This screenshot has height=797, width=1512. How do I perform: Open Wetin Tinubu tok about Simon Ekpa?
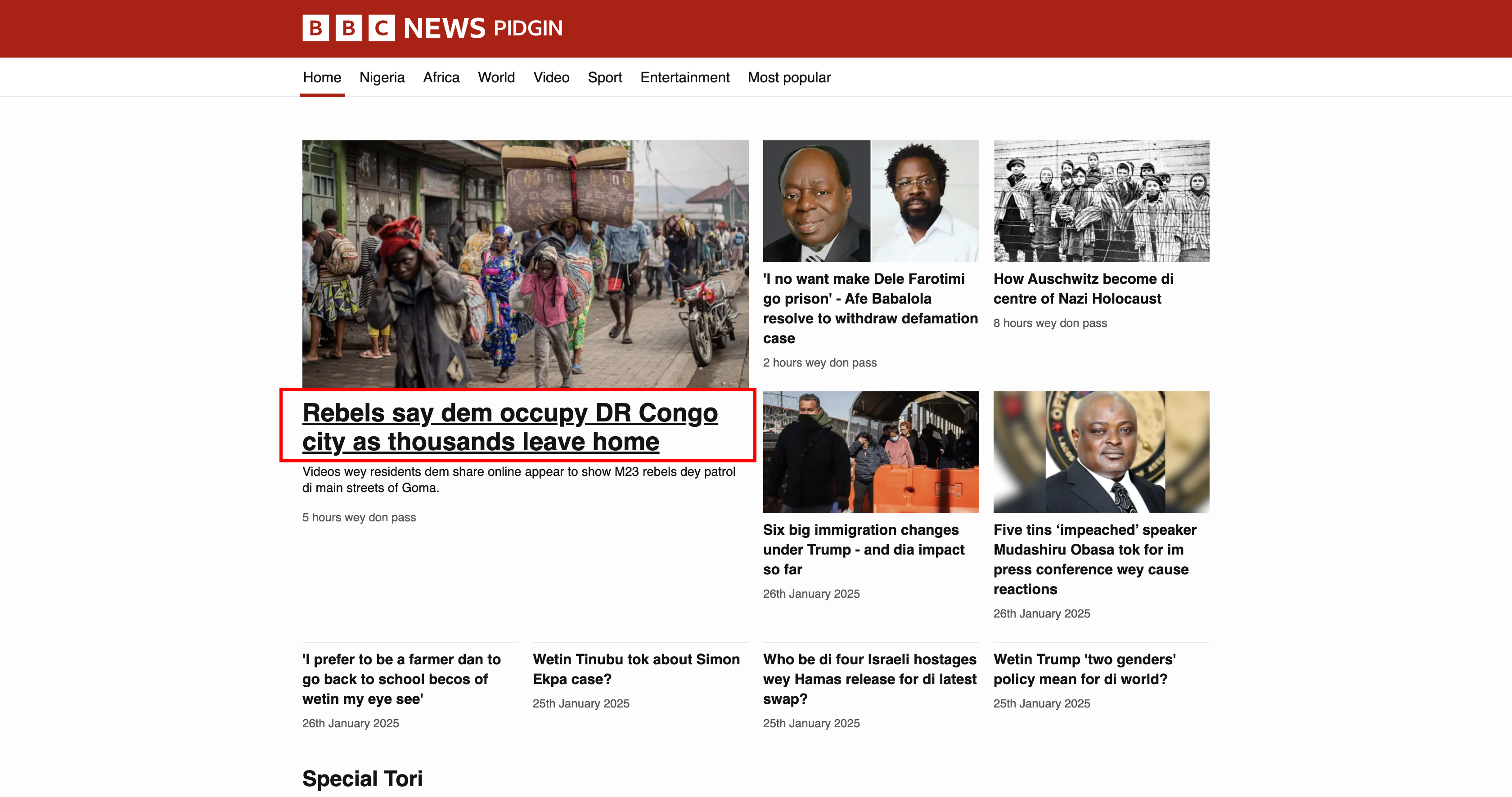coord(636,669)
